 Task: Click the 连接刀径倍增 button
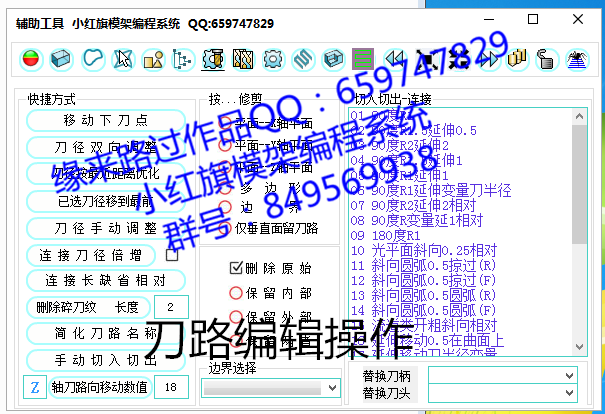(91, 255)
